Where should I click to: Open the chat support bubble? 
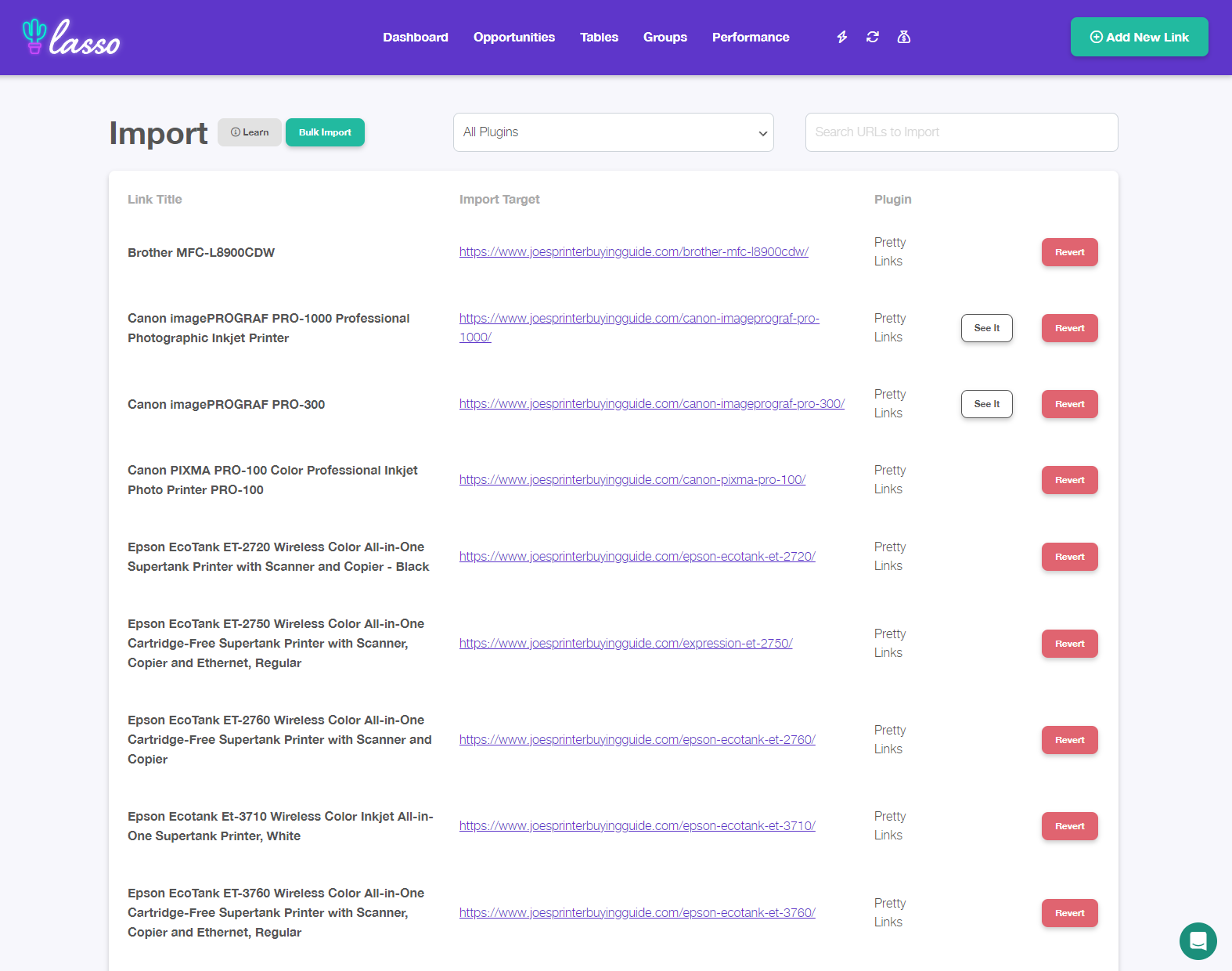coord(1198,940)
